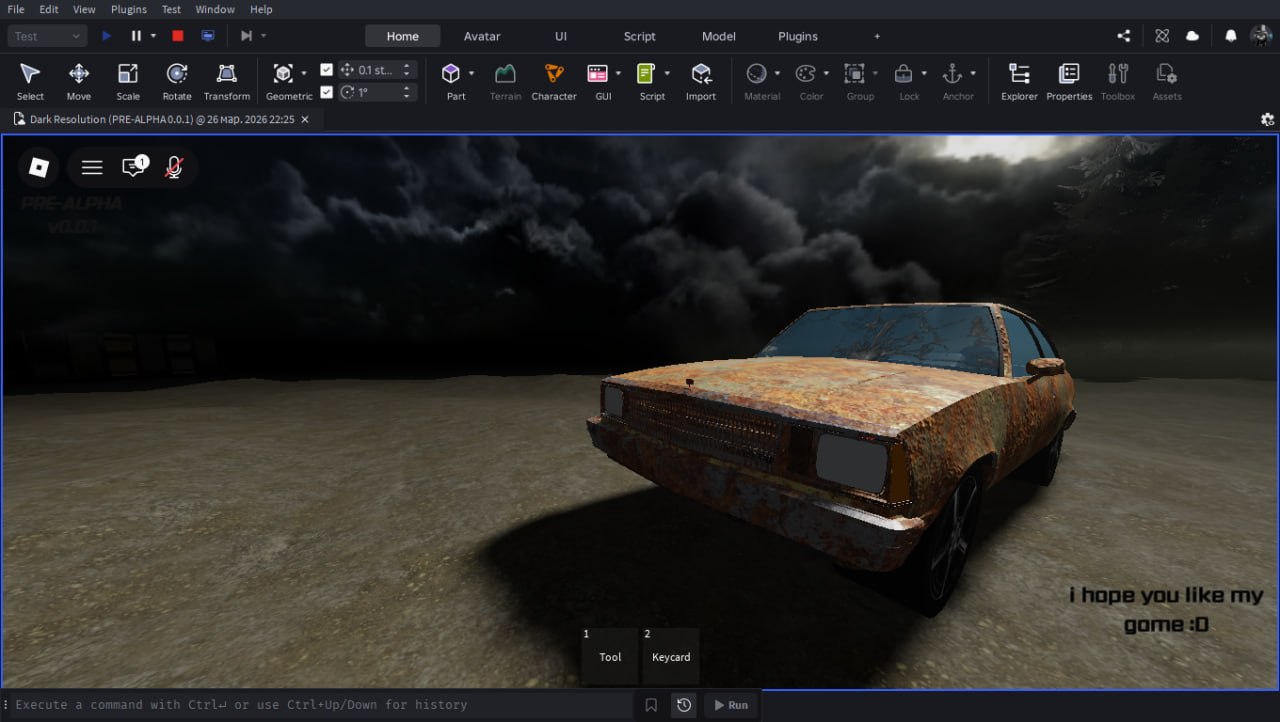Select the Keycard hotbar slot
This screenshot has height=722, width=1280.
point(670,656)
